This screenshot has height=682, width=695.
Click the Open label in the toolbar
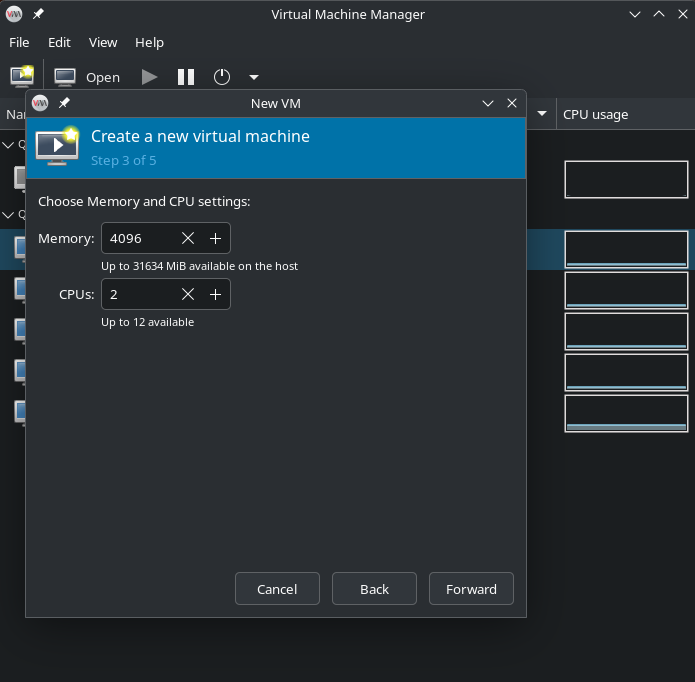pyautogui.click(x=103, y=78)
